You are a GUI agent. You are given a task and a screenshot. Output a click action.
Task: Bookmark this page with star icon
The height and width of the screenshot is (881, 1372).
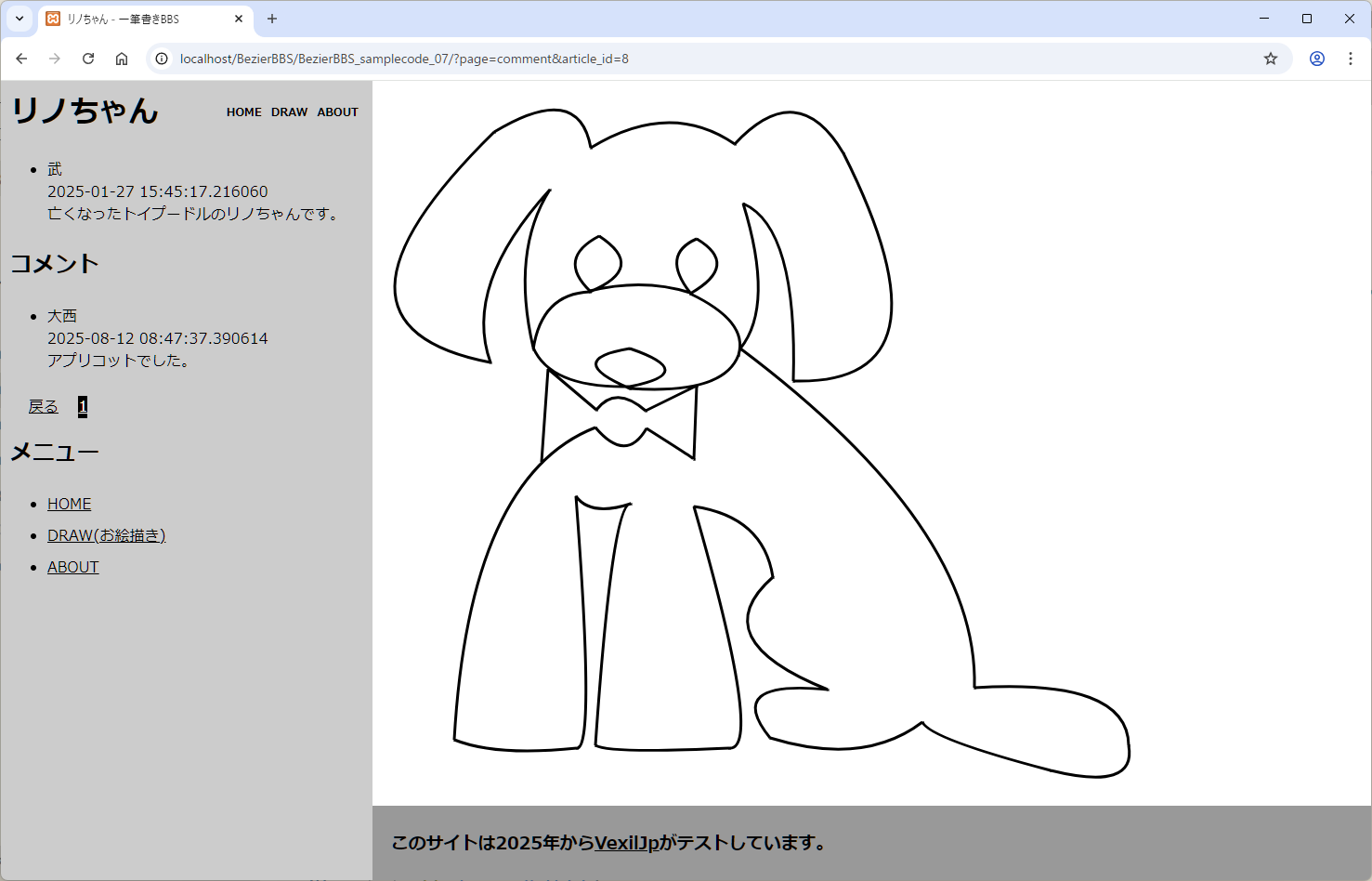coord(1271,59)
